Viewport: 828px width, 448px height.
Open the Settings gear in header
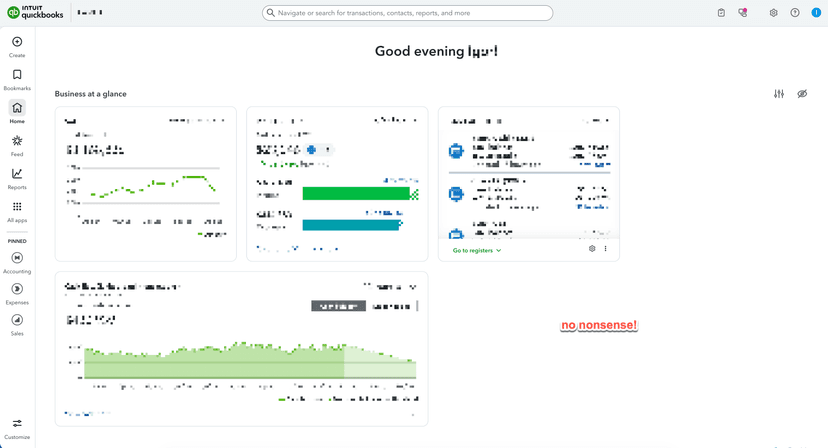coord(773,13)
